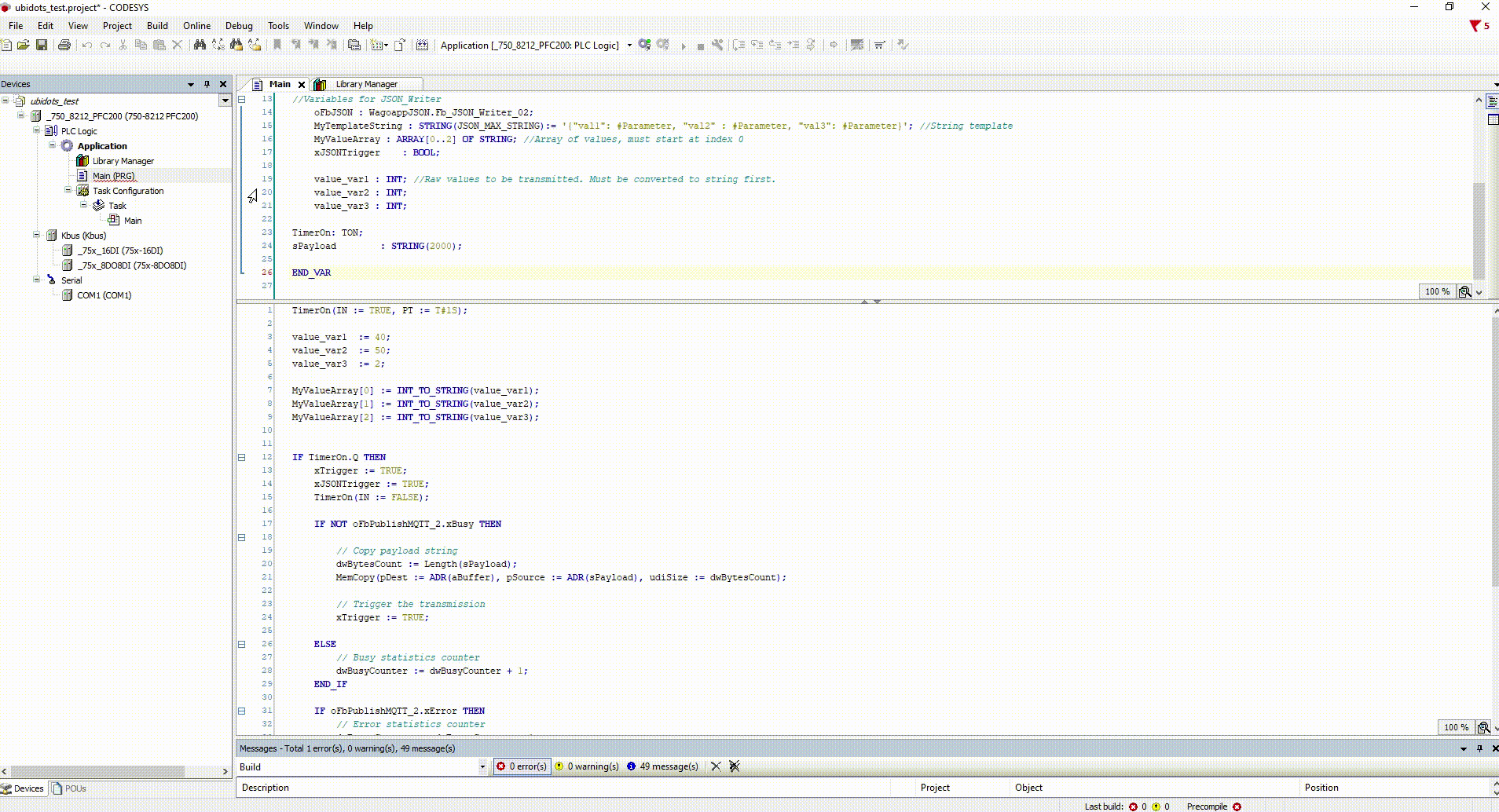Click the Find binoculars icon
Screen dimensions: 1499x812
(x=200, y=45)
